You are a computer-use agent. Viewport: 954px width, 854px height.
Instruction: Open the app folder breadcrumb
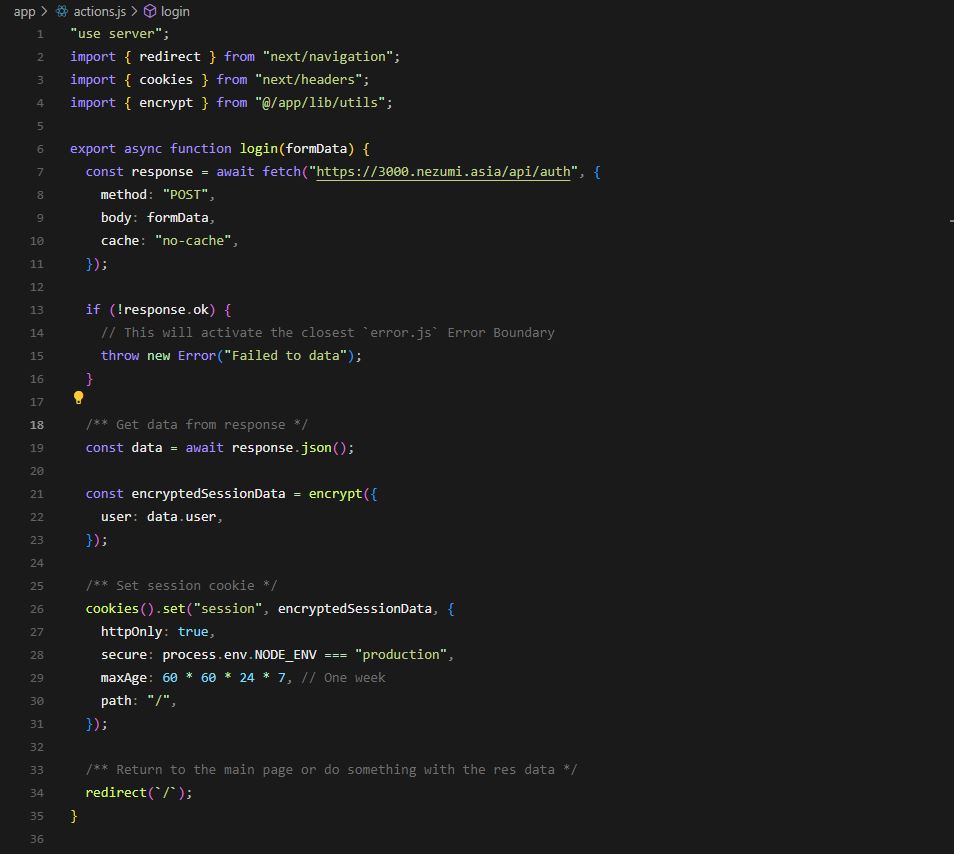24,11
